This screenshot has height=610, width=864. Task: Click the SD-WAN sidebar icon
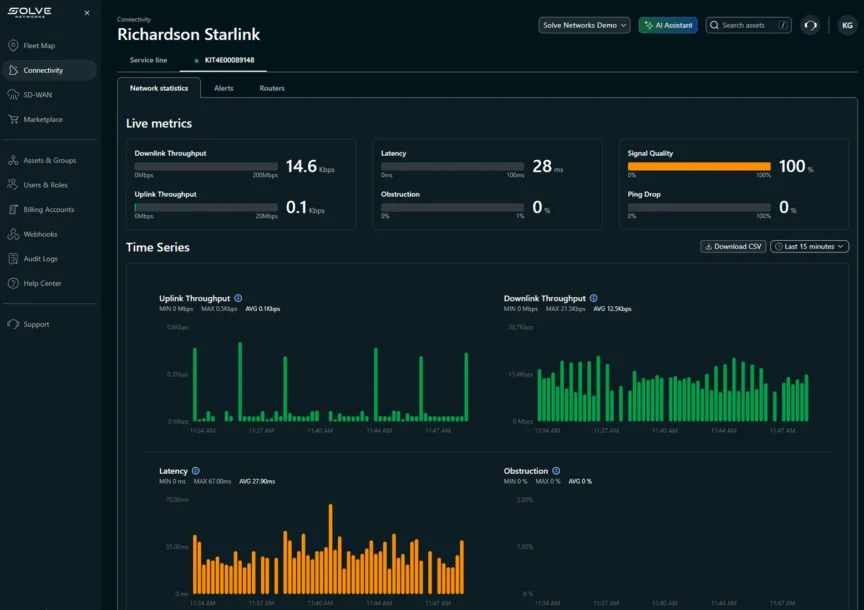tap(13, 95)
